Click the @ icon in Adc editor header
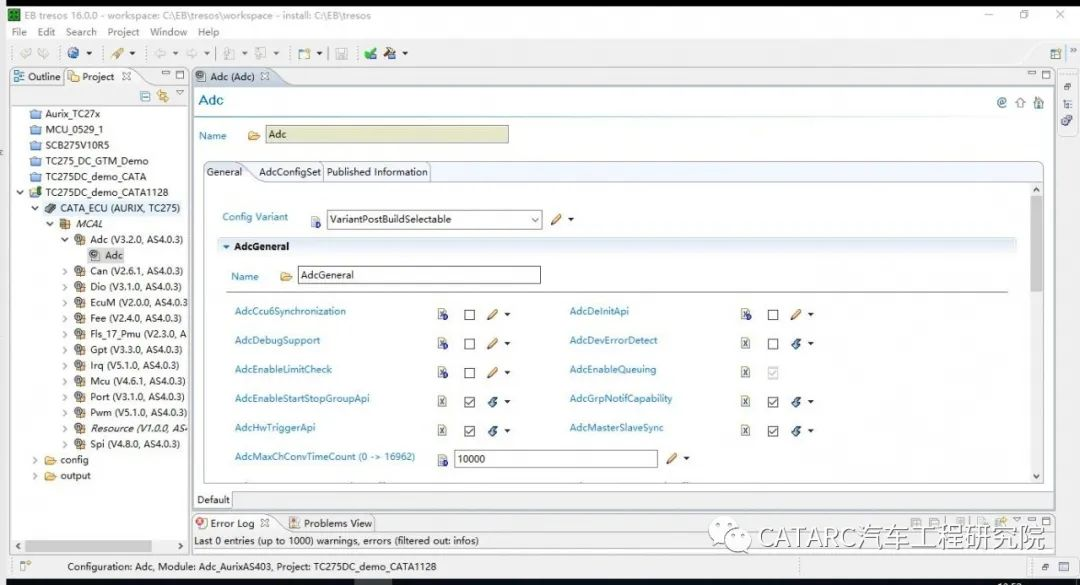This screenshot has width=1080, height=585. 1001,103
